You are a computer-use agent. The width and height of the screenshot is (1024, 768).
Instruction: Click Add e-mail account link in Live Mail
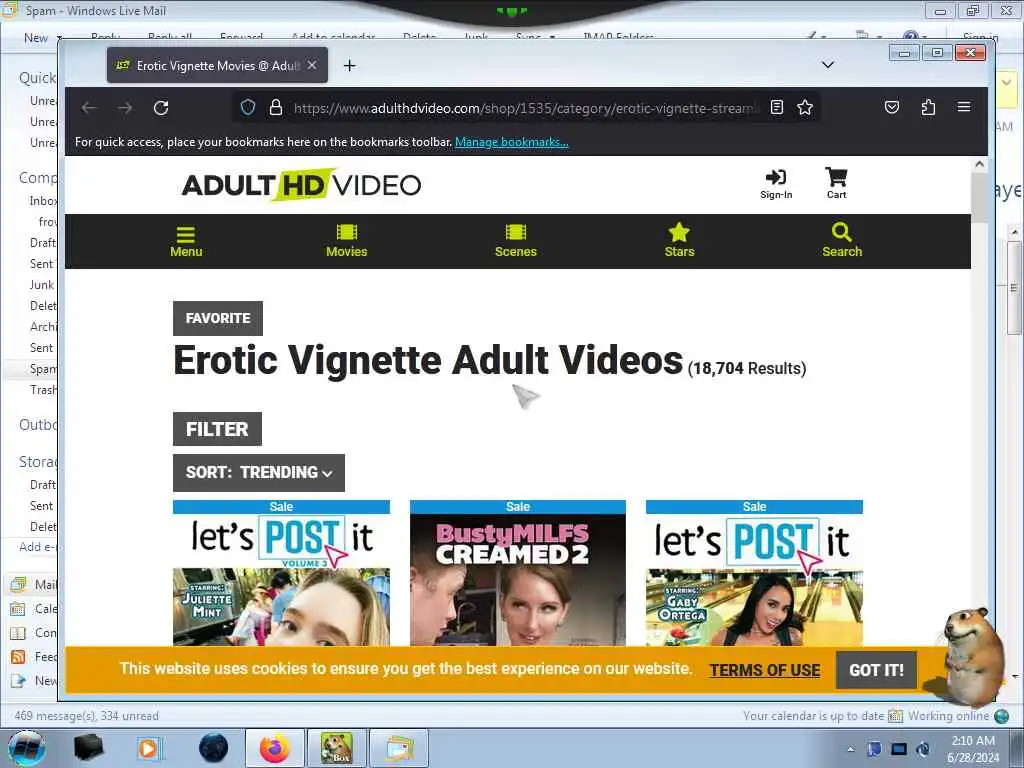38,547
